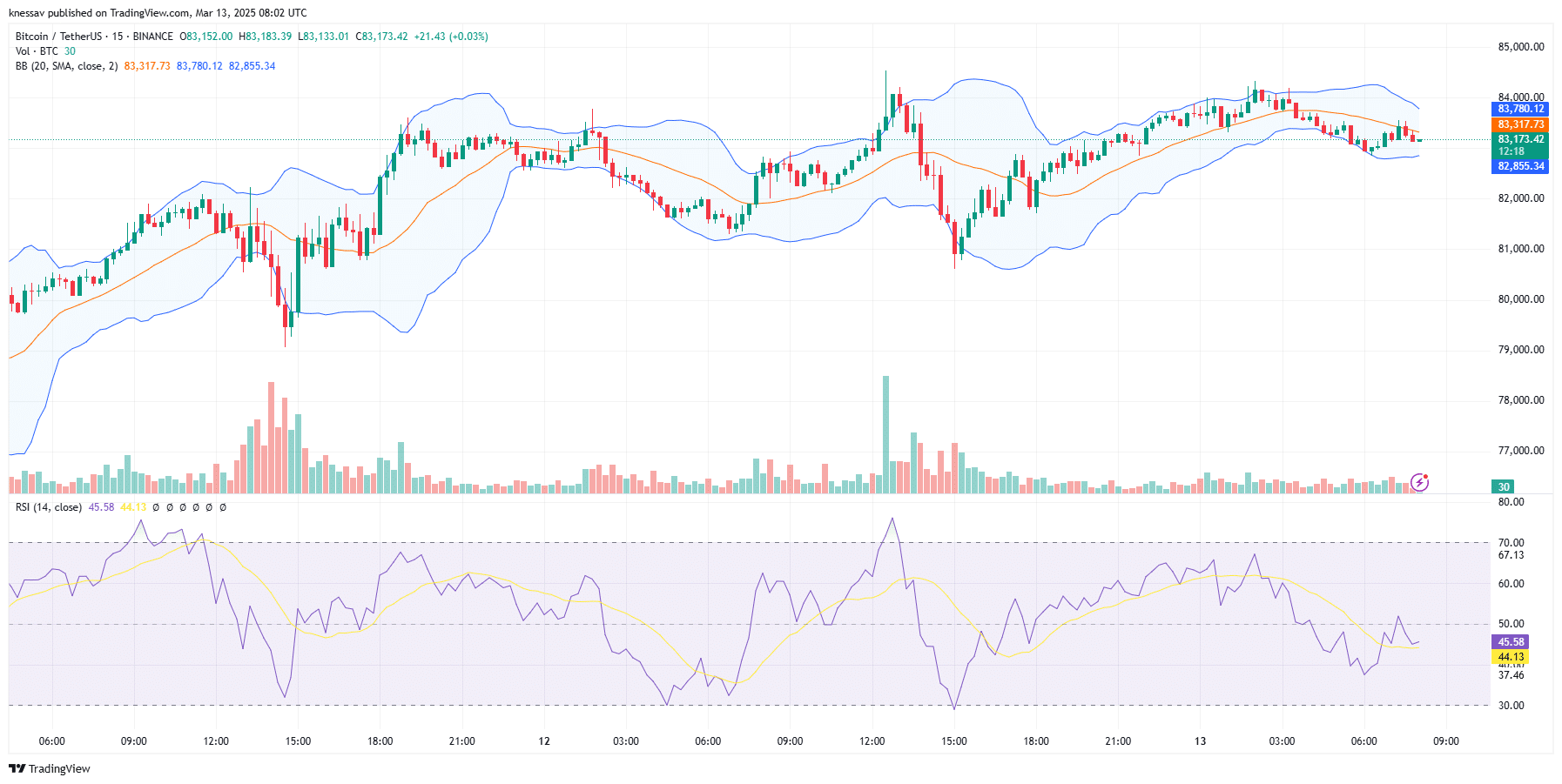Click the high value H83,183.39 in the legend
Screen dimensions: 1562x784
point(265,37)
